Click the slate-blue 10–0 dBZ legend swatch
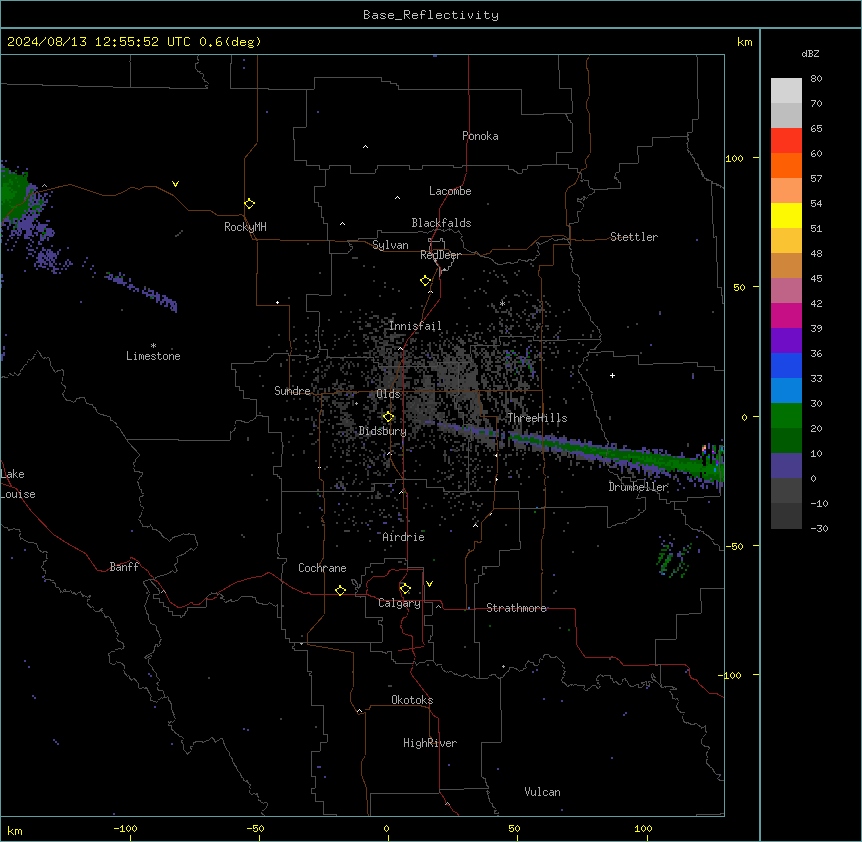Screen dimensions: 862x842 (x=786, y=466)
